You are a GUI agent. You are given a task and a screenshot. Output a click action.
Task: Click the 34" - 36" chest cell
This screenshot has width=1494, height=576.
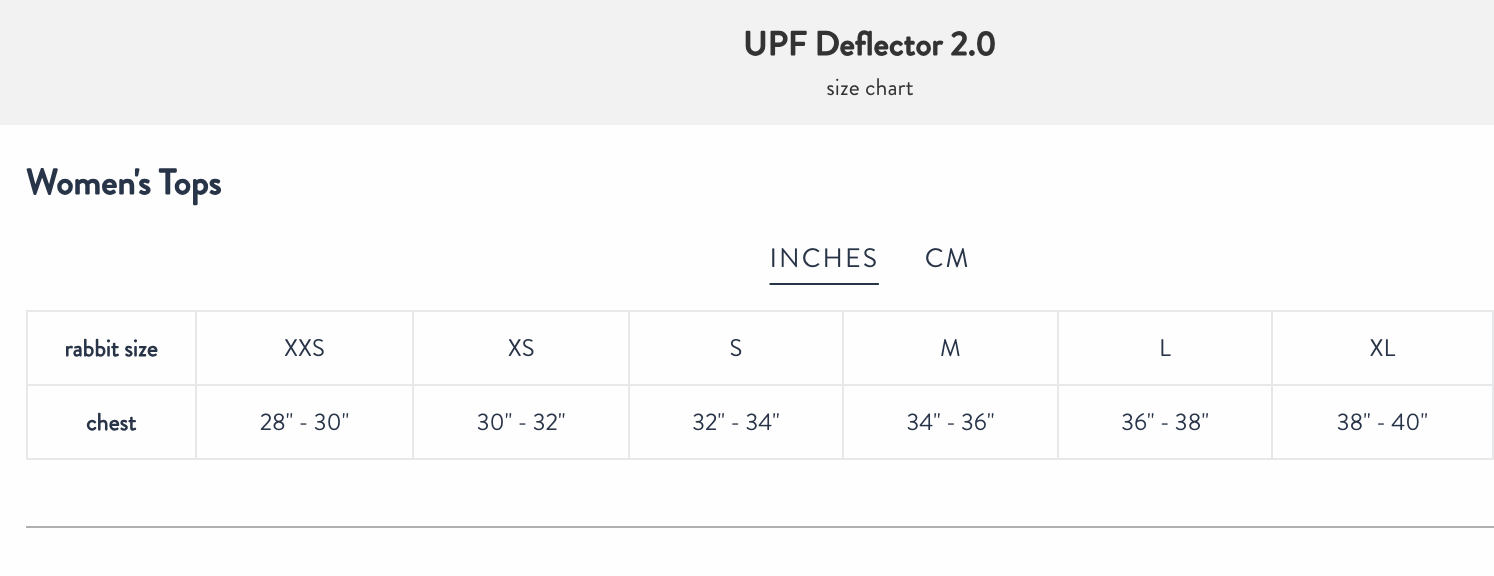point(950,422)
